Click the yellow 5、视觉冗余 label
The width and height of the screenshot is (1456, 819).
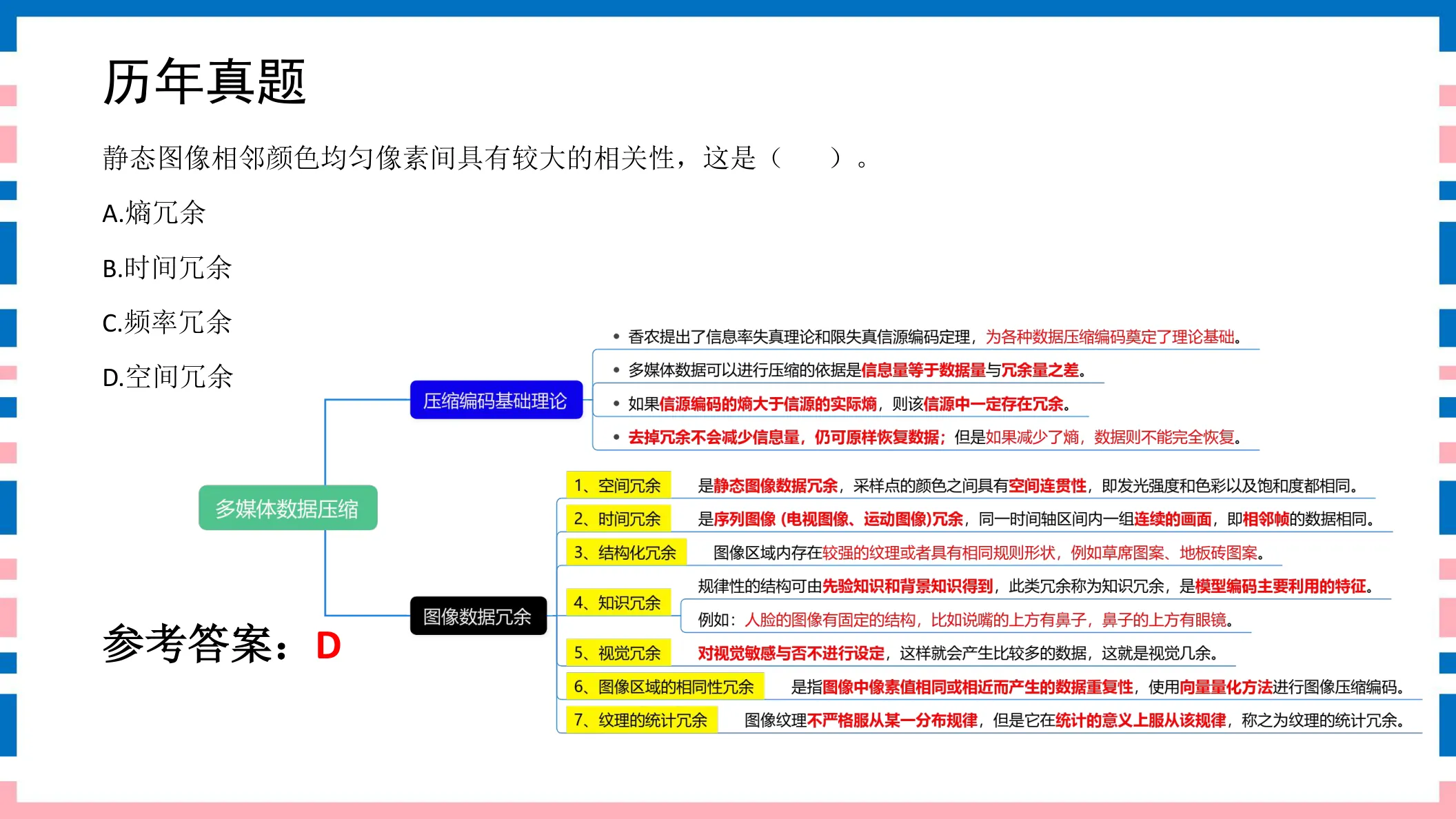click(618, 653)
